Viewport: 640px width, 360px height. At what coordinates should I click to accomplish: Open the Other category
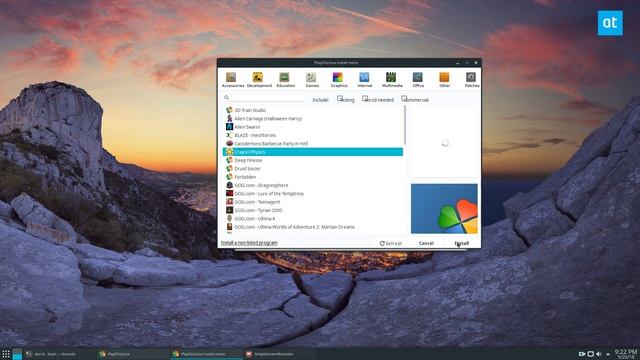pos(444,80)
